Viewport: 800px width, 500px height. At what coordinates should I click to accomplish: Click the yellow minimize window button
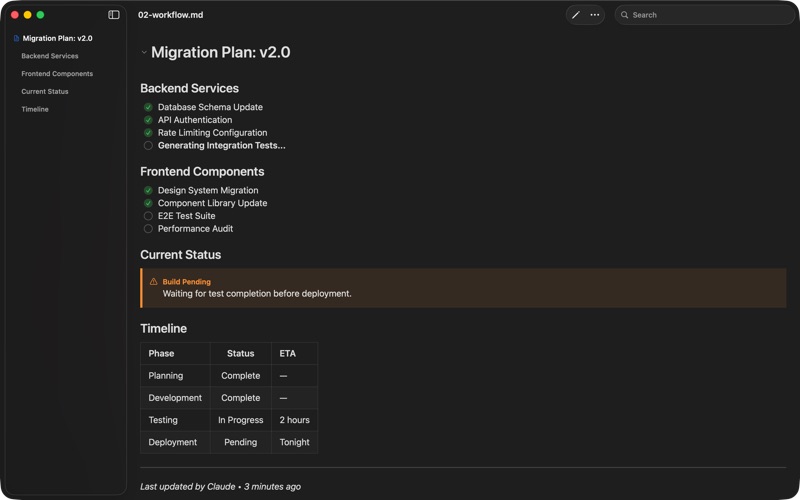tap(28, 15)
